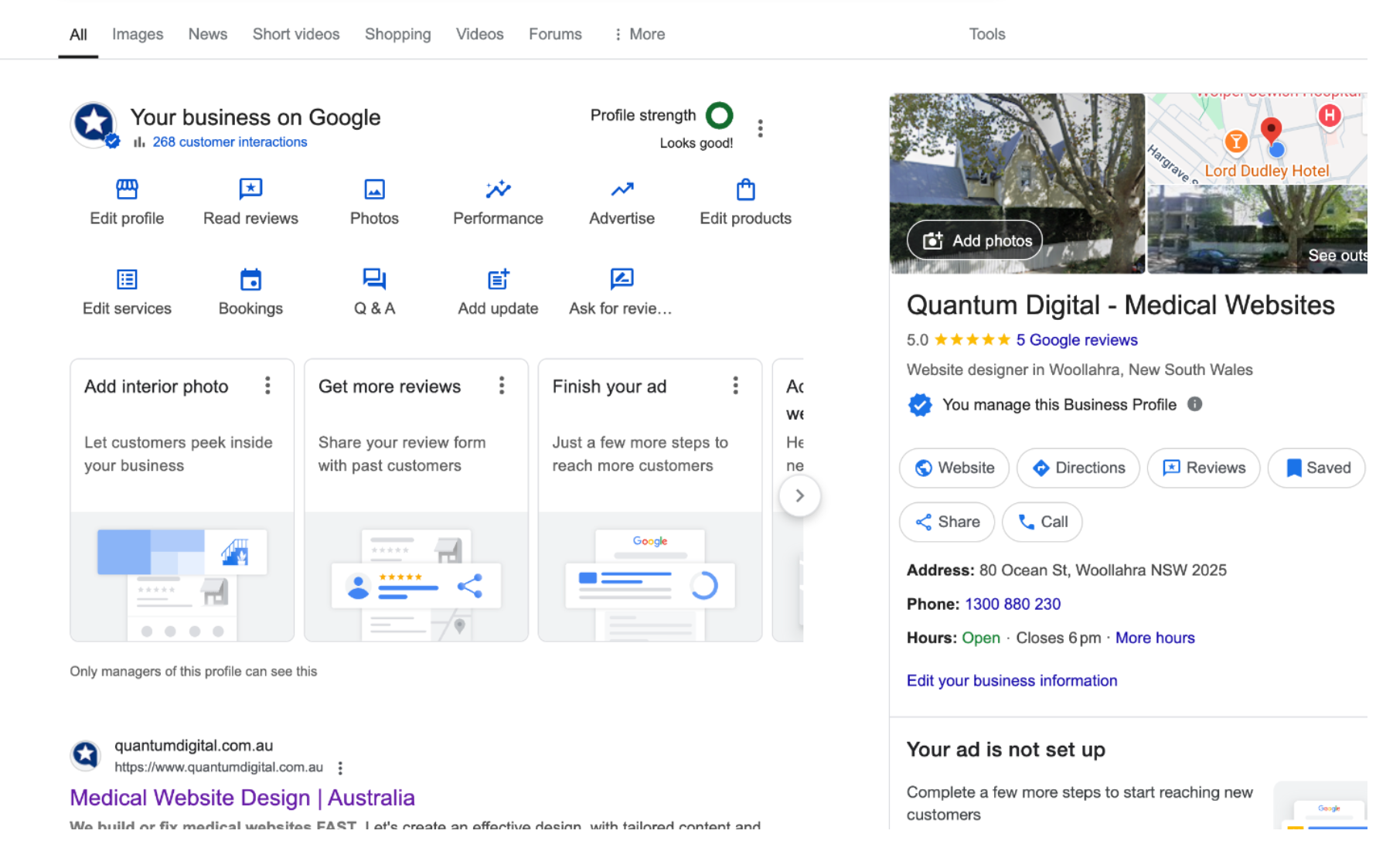Open the Get more reviews card
The image size is (1376, 868).
click(x=416, y=500)
